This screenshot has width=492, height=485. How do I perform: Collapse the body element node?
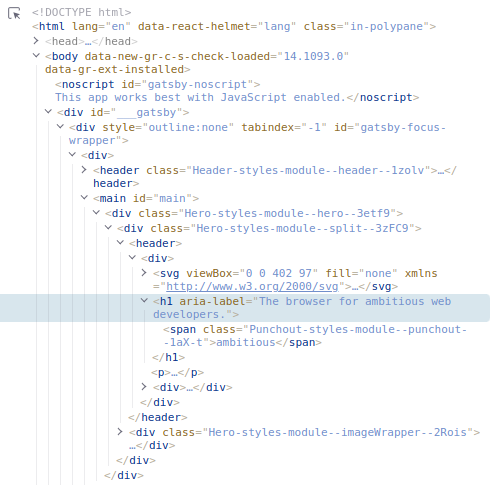coord(36,55)
